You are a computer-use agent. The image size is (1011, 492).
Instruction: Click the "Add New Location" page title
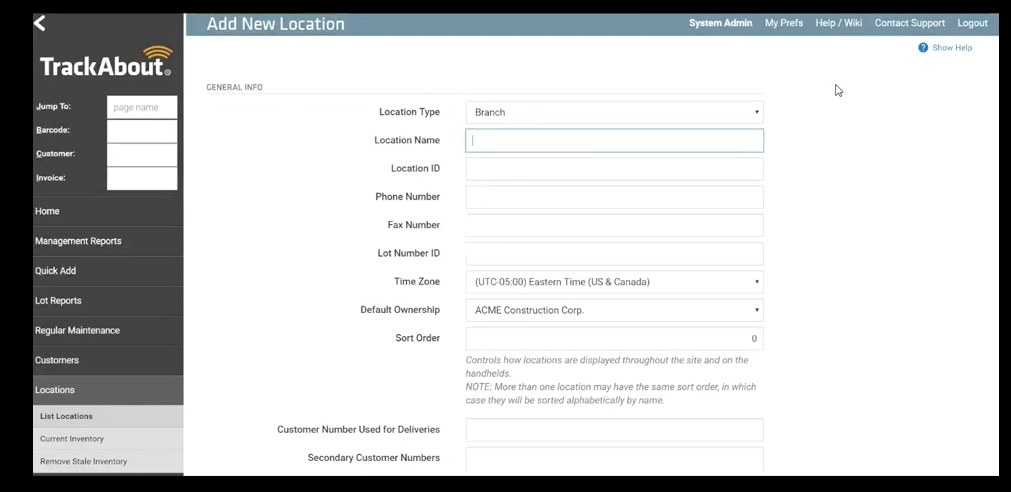[276, 25]
